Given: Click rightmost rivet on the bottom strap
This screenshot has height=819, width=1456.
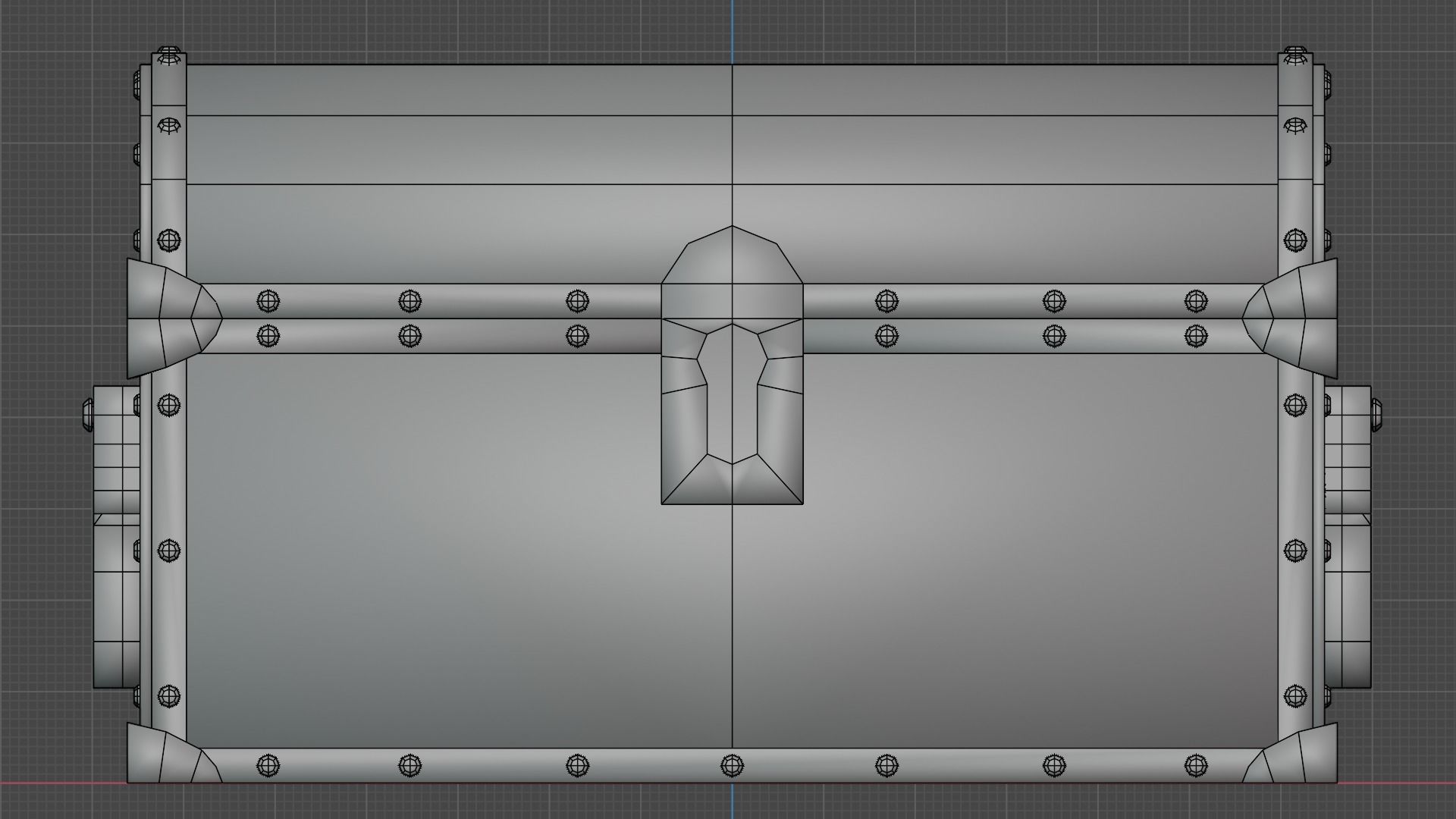Looking at the screenshot, I should pos(1196,765).
